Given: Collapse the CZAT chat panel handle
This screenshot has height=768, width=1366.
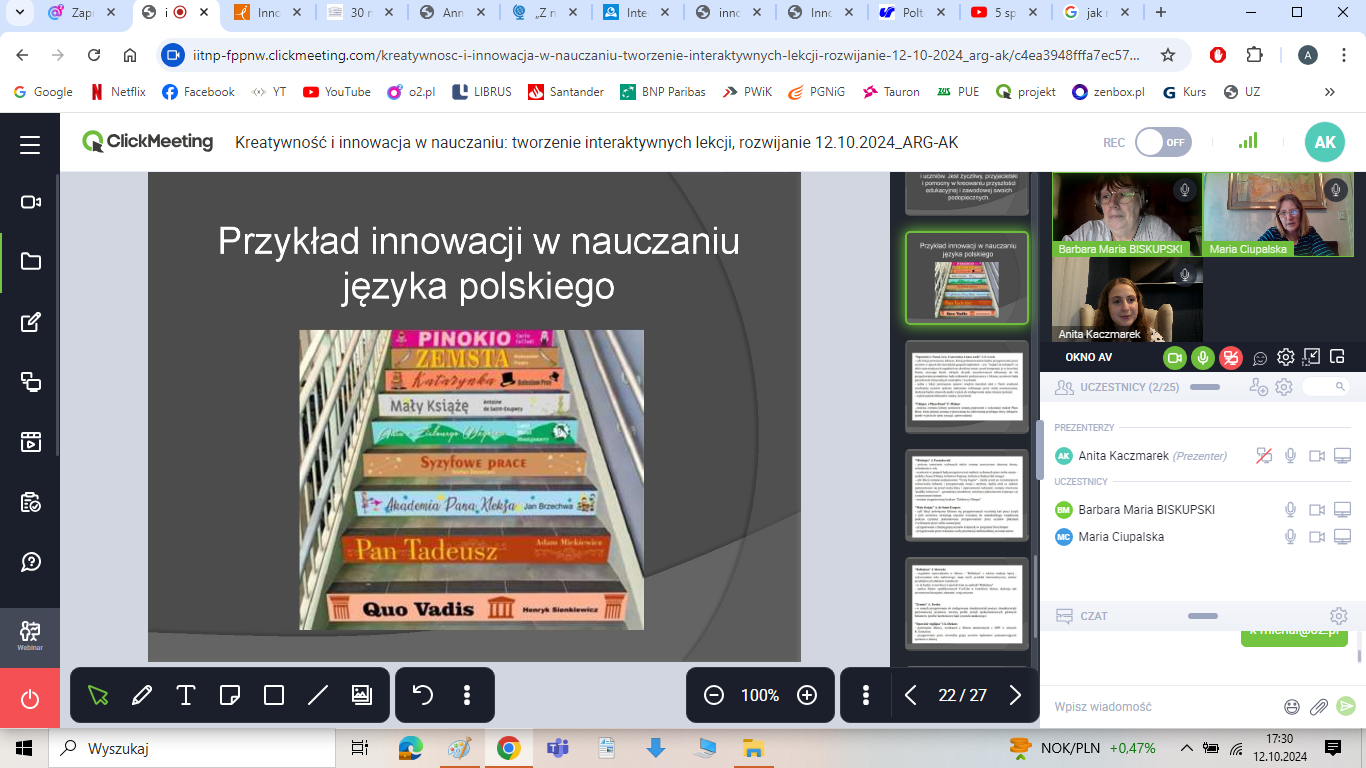Looking at the screenshot, I should pos(1204,616).
